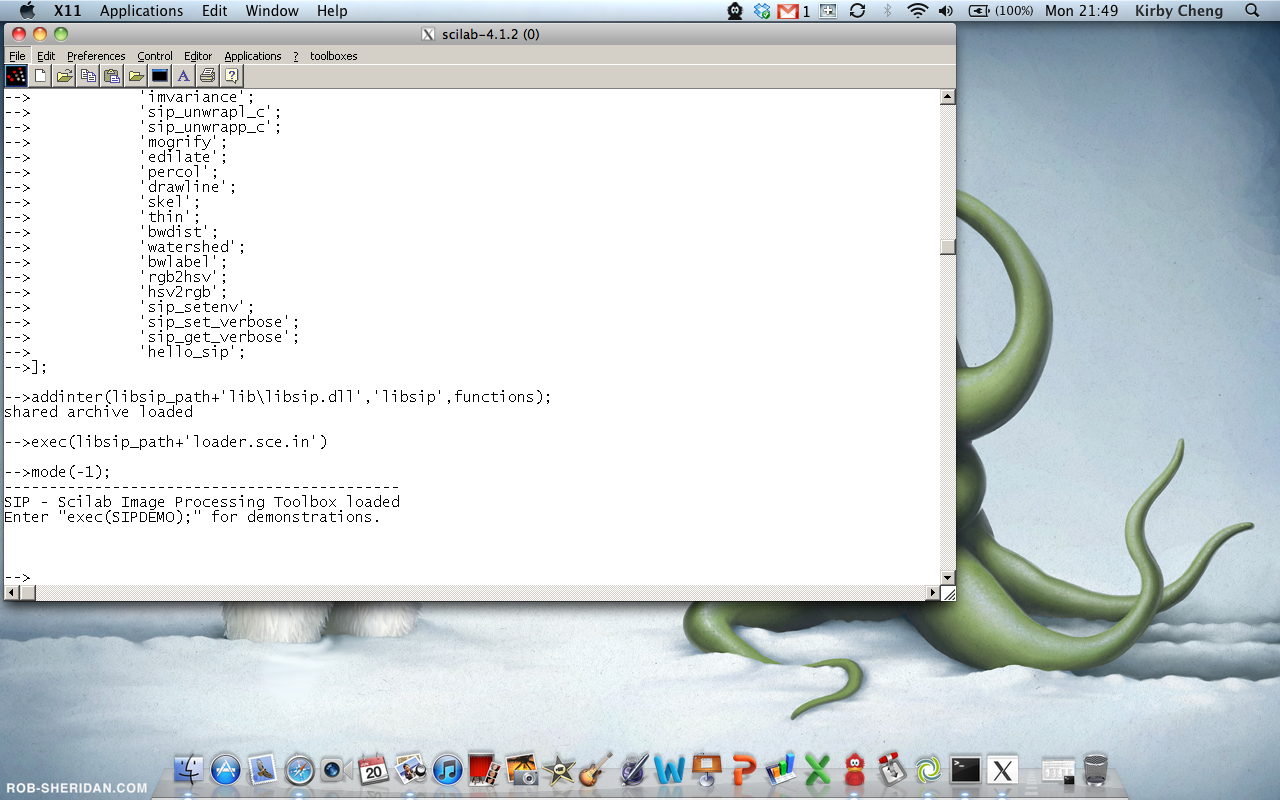Click the Scilab application logo icon in the toolbar
The image size is (1280, 800).
pos(16,75)
